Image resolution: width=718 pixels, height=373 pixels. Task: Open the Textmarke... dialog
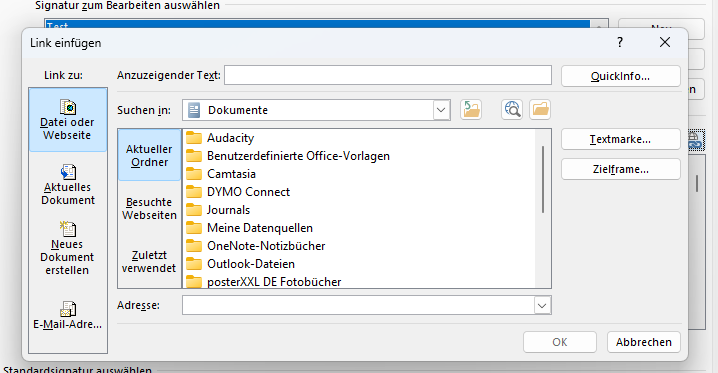(x=620, y=139)
